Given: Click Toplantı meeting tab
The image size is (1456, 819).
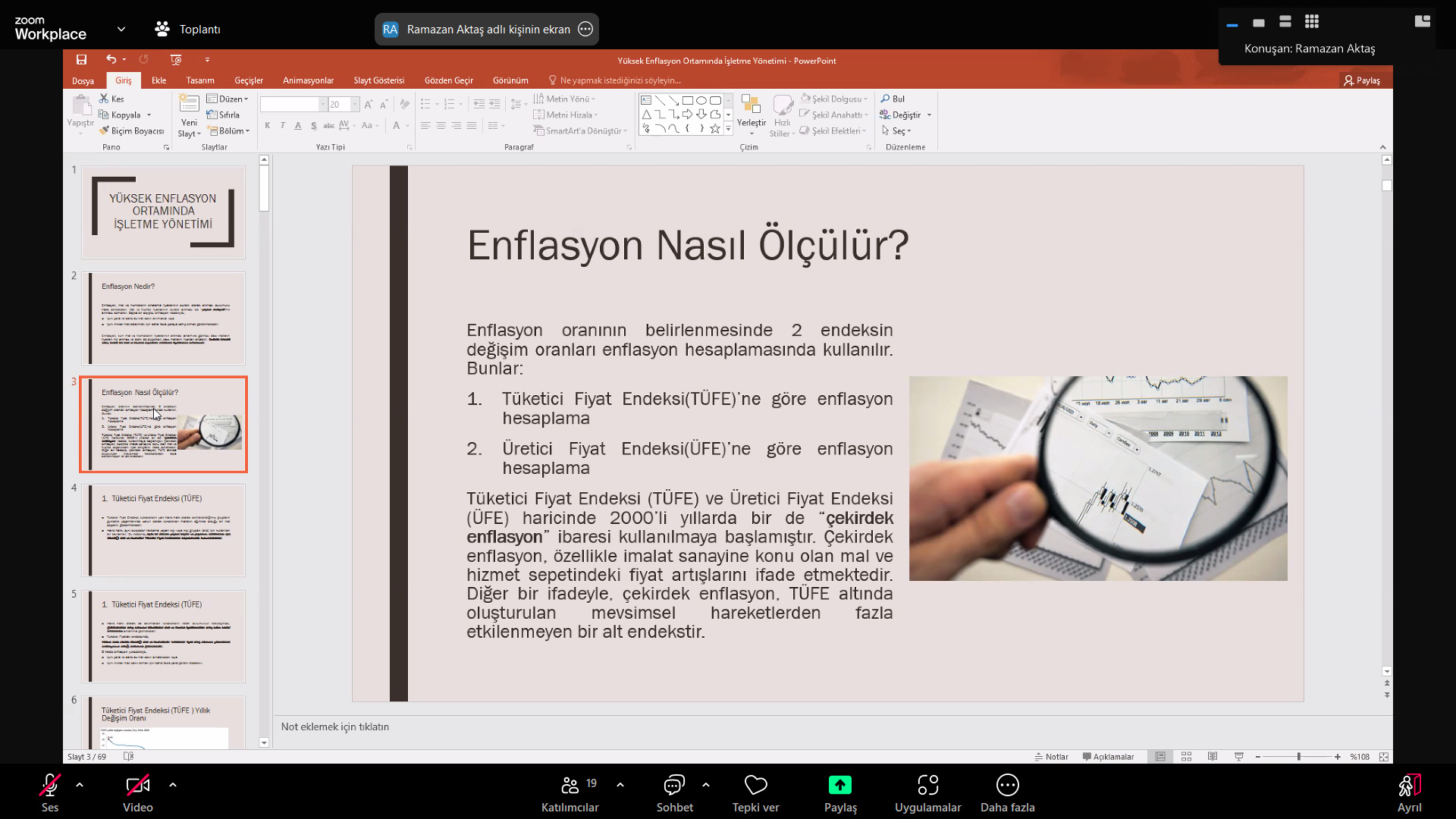Looking at the screenshot, I should click(x=188, y=29).
